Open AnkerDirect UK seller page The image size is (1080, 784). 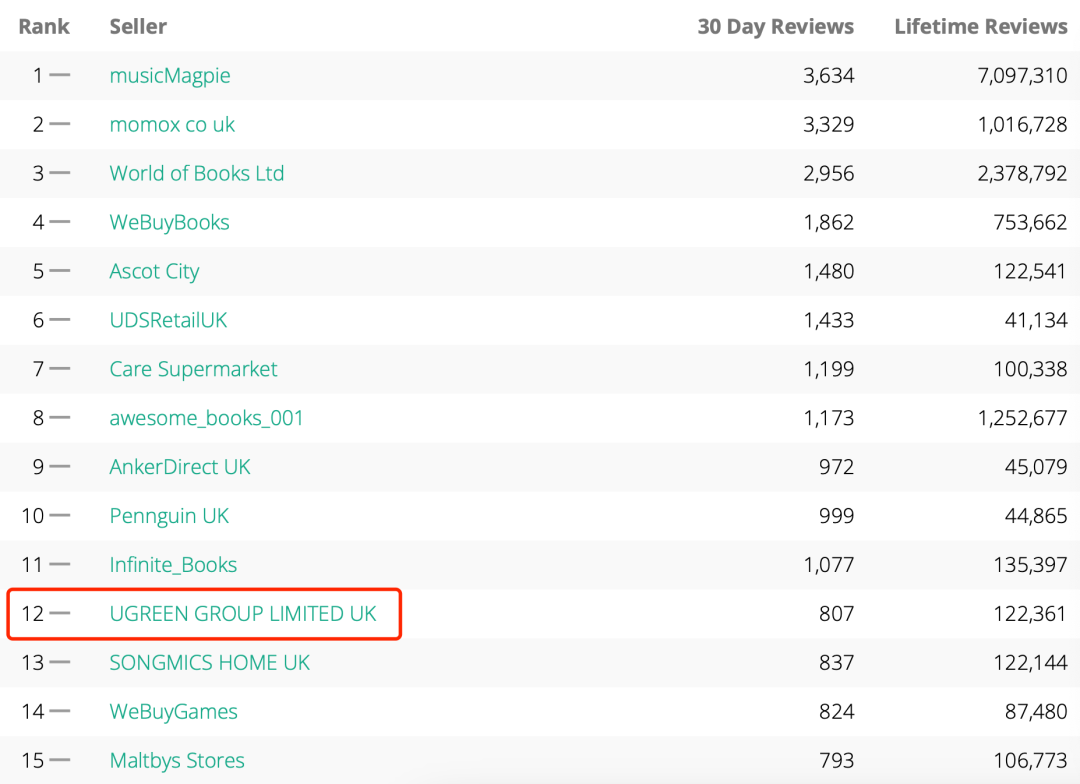point(180,467)
